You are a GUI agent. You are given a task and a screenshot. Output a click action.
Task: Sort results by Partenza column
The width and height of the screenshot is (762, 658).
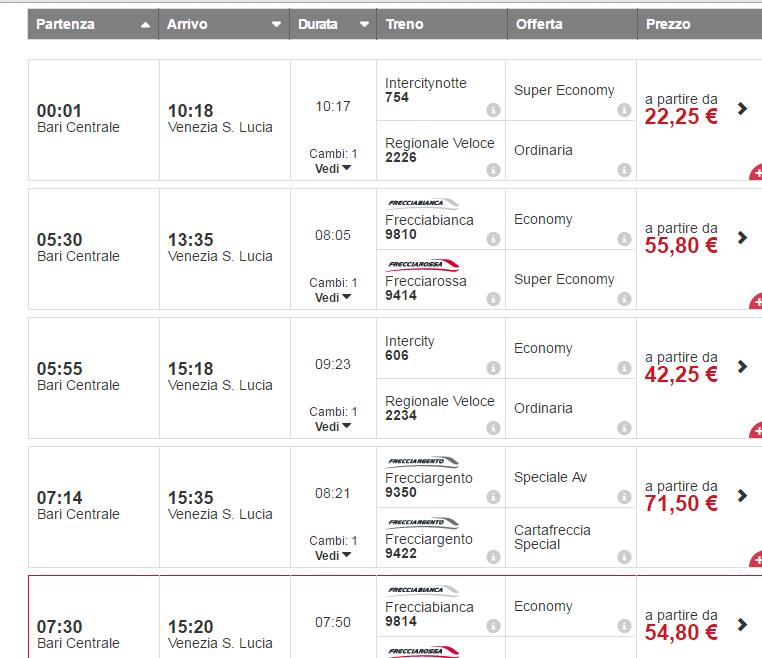point(93,24)
